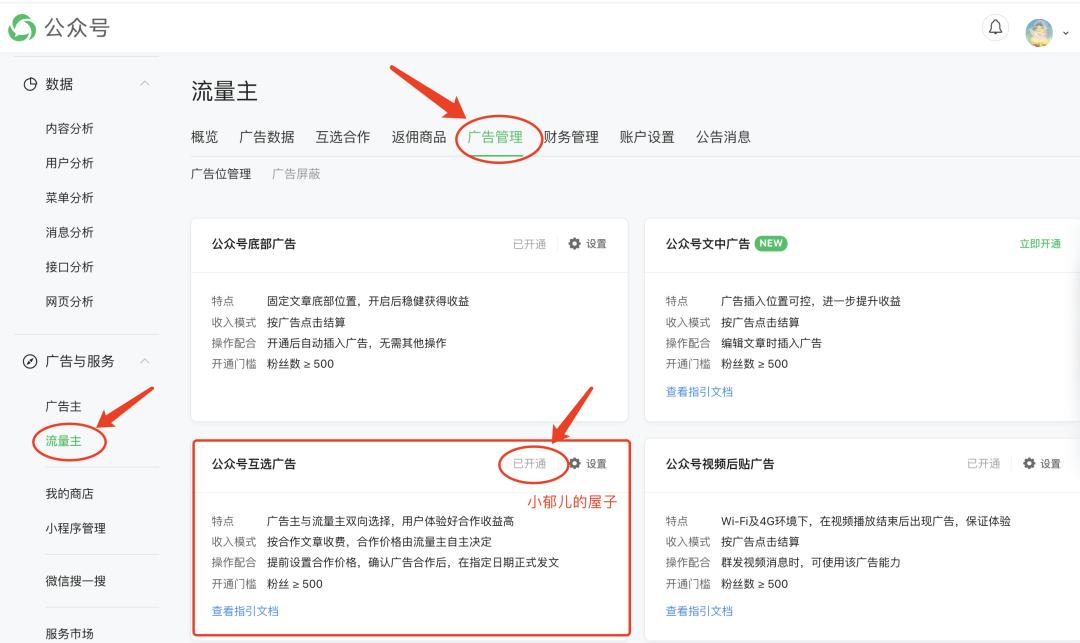Viewport: 1080px width, 643px height.
Task: Click the user avatar thumbnail top right
Action: pyautogui.click(x=1037, y=31)
